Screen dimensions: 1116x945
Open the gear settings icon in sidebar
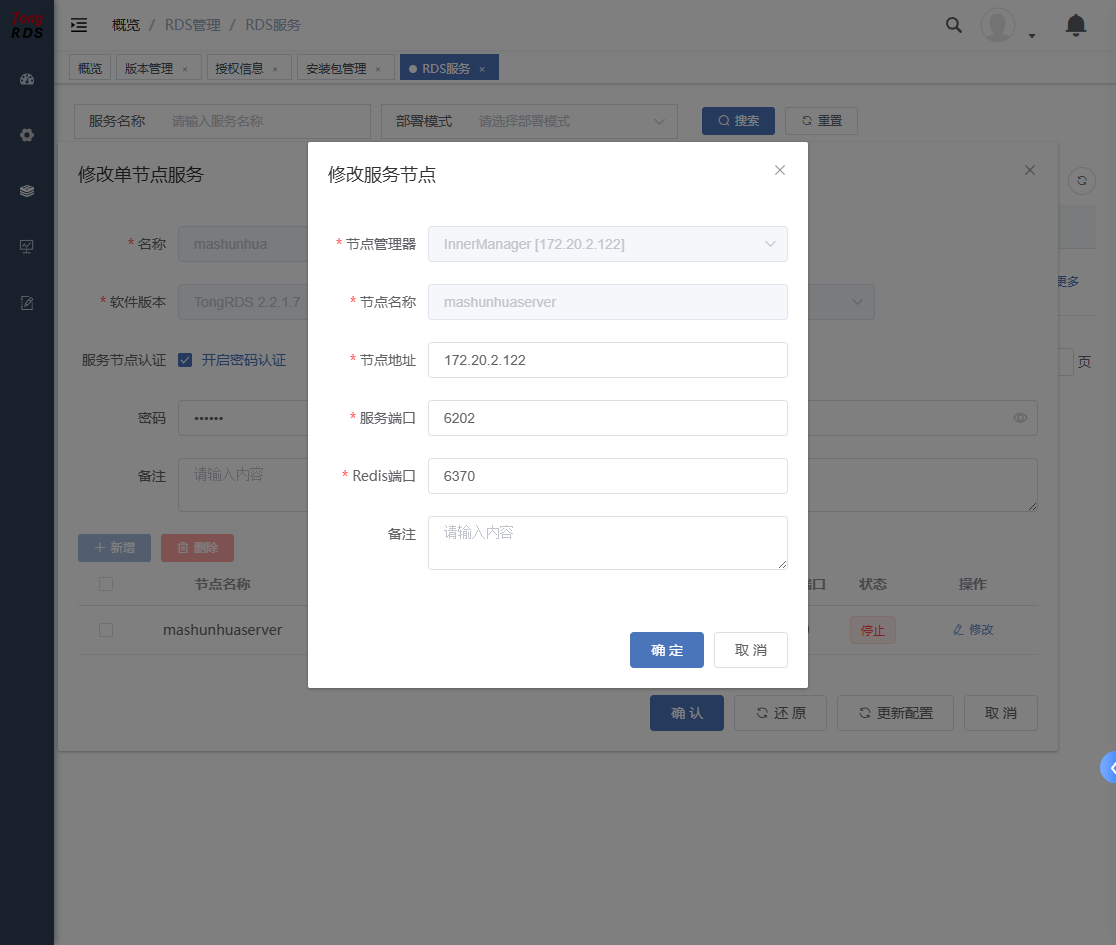[x=27, y=134]
